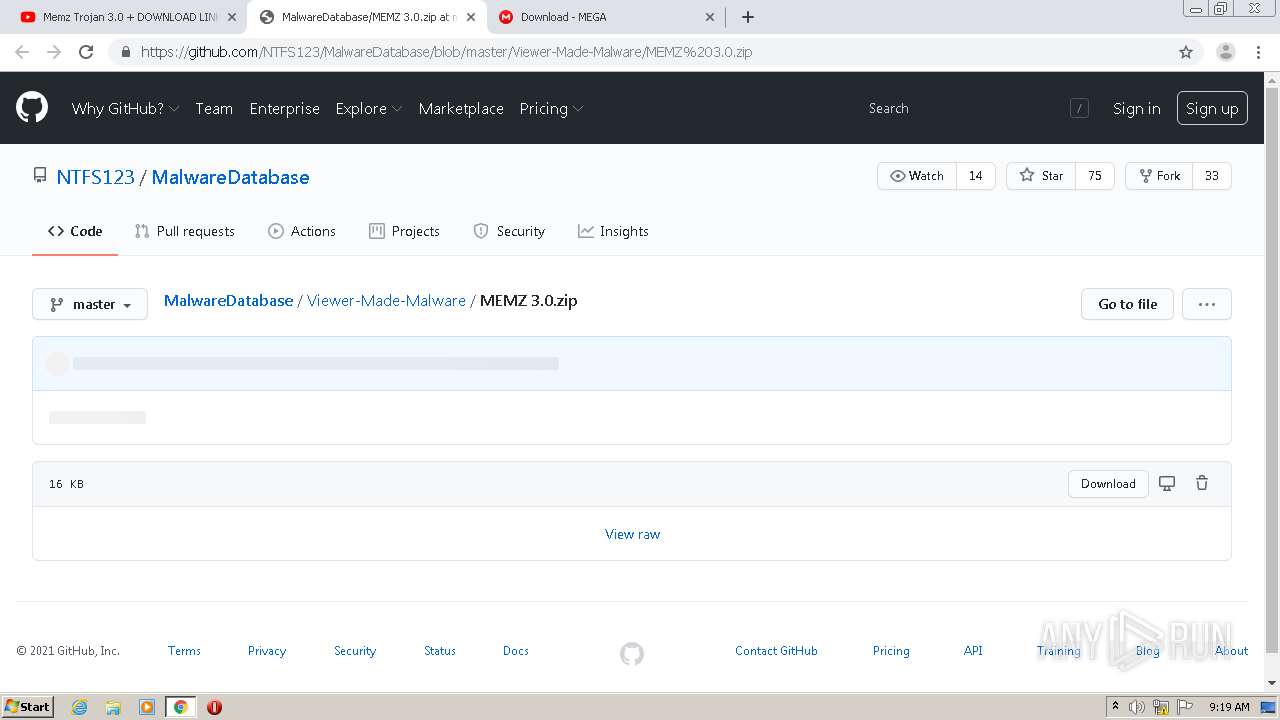Image resolution: width=1280 pixels, height=720 pixels.
Task: Open the Chrome profile avatar icon
Action: click(1225, 52)
